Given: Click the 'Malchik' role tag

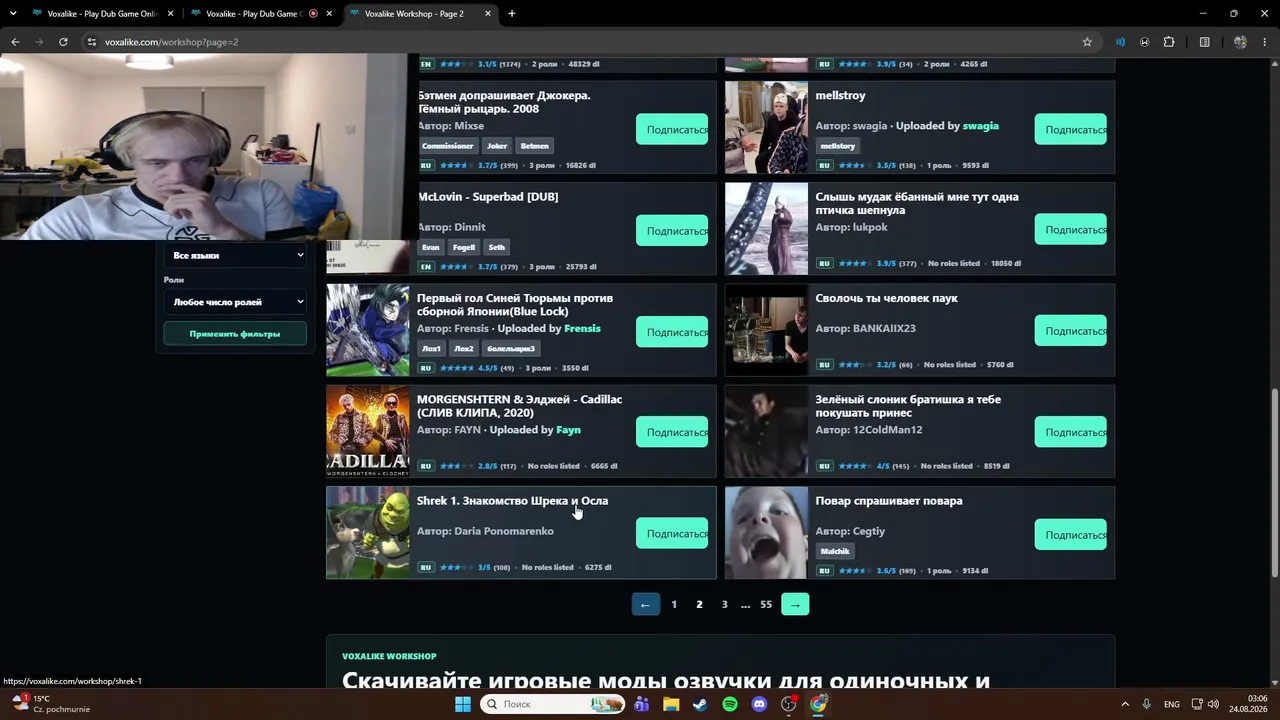Looking at the screenshot, I should click(835, 551).
